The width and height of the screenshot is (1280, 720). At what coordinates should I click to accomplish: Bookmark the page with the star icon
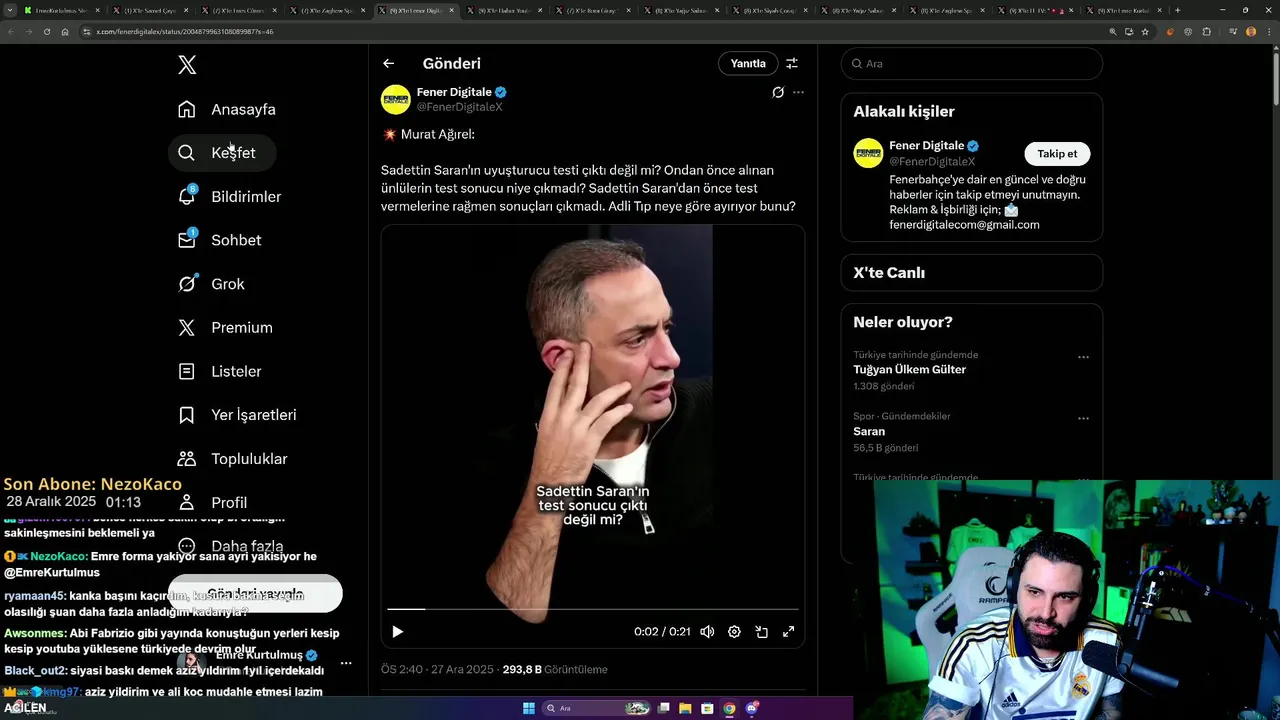[x=1145, y=32]
